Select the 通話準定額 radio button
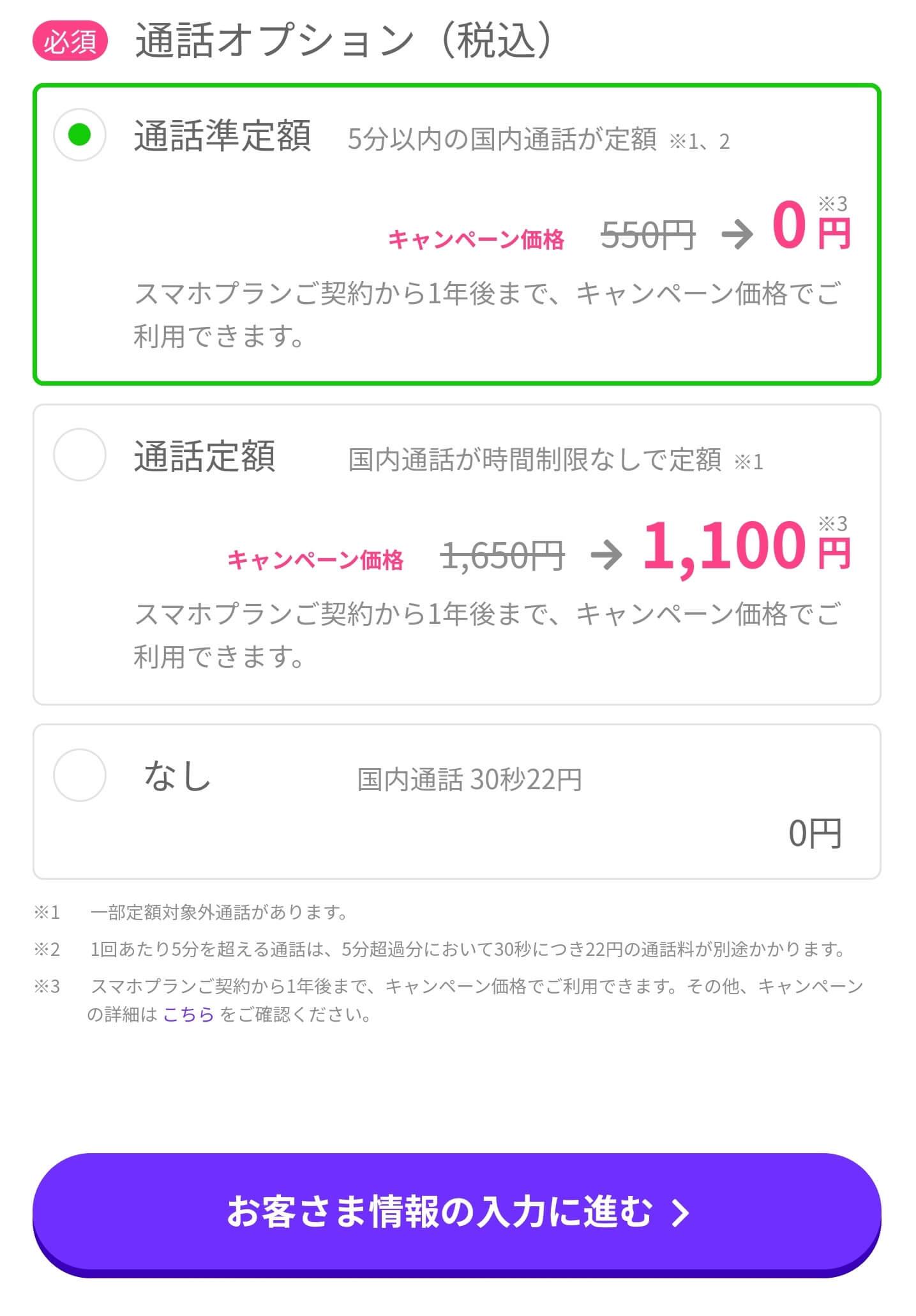Image resolution: width=916 pixels, height=1316 pixels. click(79, 135)
